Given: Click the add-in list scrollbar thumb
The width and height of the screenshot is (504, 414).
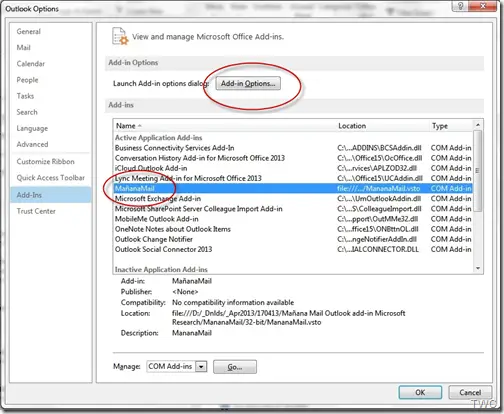Looking at the screenshot, I should 478,171.
